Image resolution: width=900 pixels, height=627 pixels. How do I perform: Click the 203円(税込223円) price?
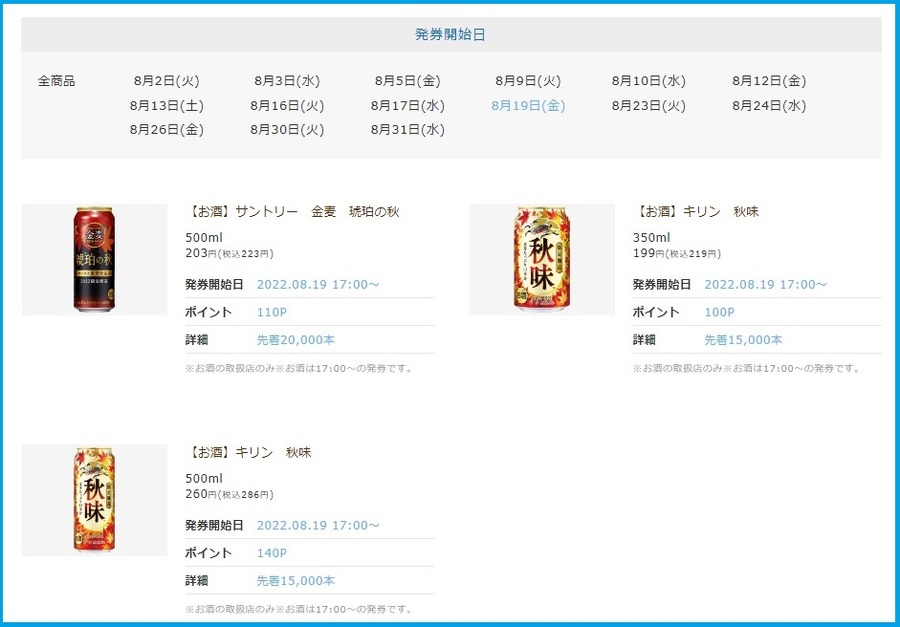click(230, 253)
